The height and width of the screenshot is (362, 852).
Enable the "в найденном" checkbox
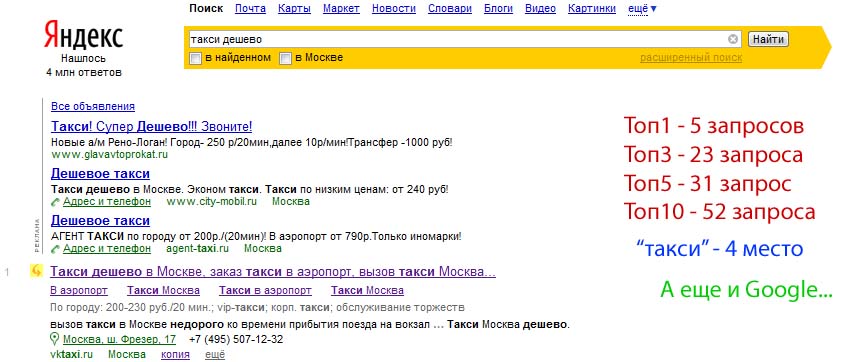pyautogui.click(x=196, y=58)
